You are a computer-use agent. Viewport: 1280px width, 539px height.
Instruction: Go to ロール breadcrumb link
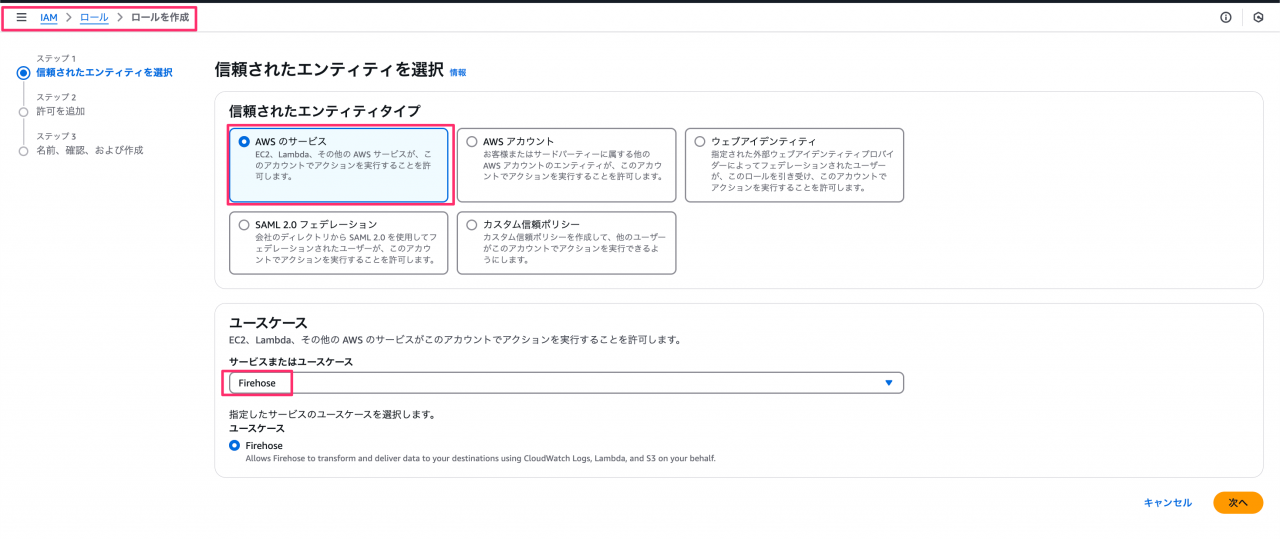pyautogui.click(x=94, y=17)
